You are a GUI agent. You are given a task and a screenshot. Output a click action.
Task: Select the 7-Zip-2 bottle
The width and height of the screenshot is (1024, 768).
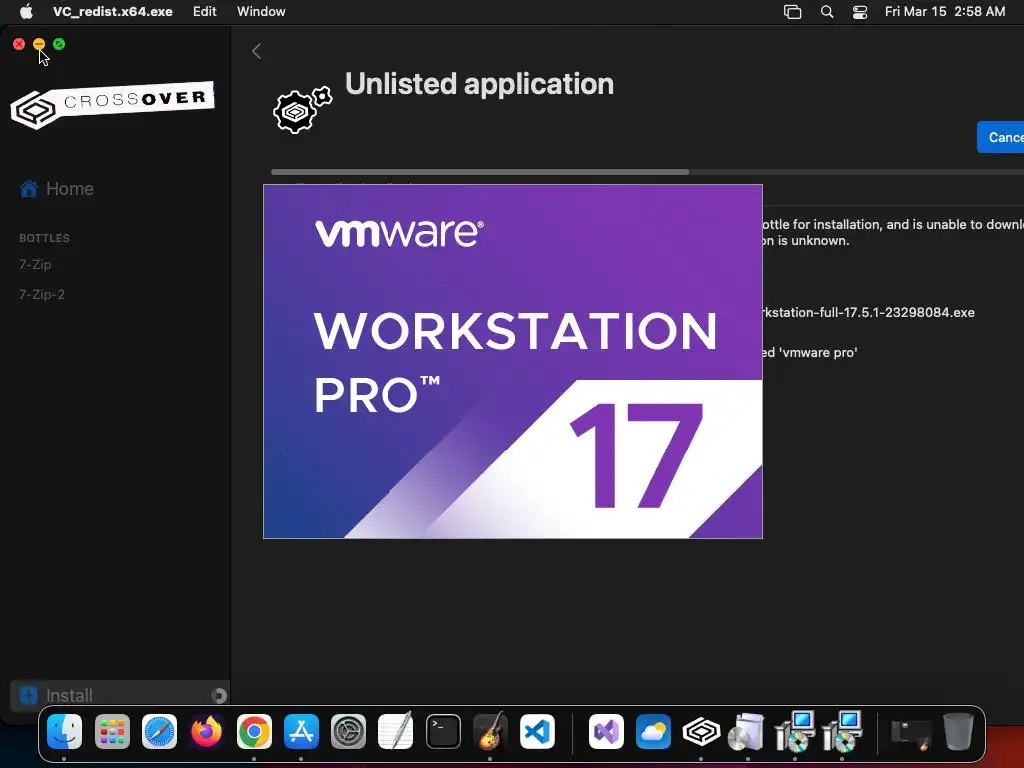[42, 295]
